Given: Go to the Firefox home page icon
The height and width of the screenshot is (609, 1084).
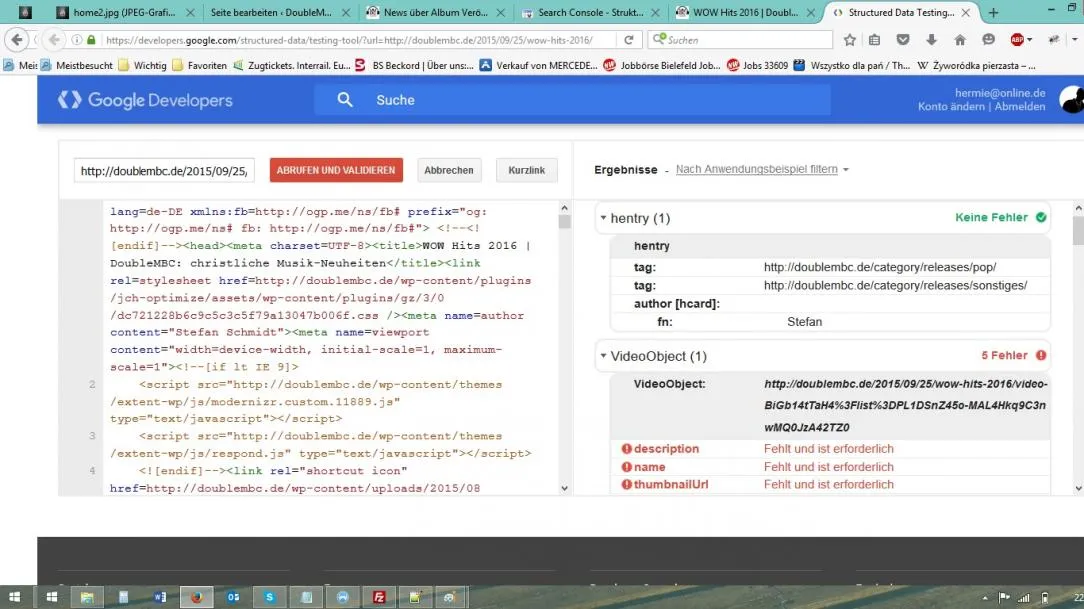Looking at the screenshot, I should 960,40.
